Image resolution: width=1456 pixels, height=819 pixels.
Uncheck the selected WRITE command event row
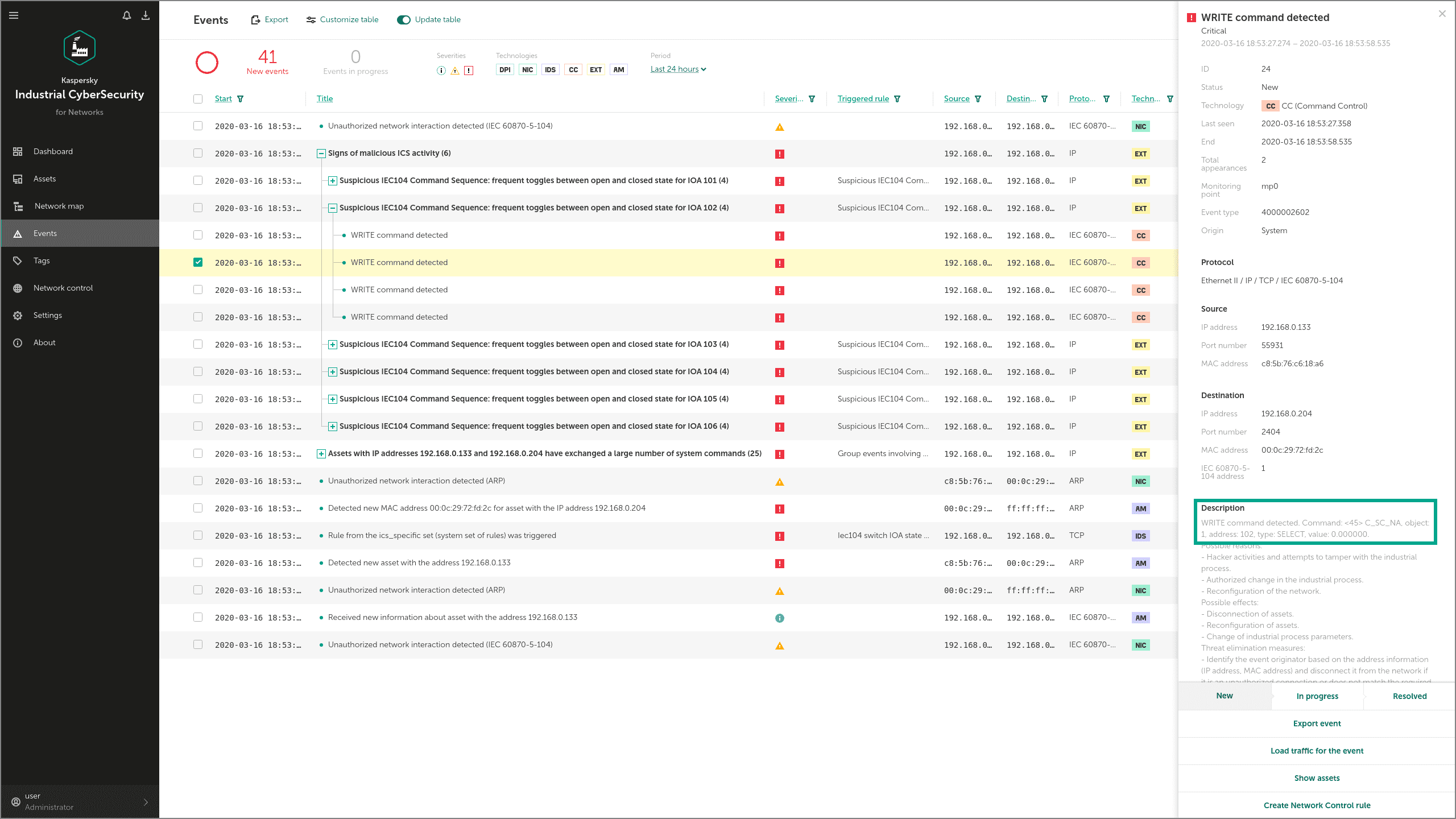point(198,262)
